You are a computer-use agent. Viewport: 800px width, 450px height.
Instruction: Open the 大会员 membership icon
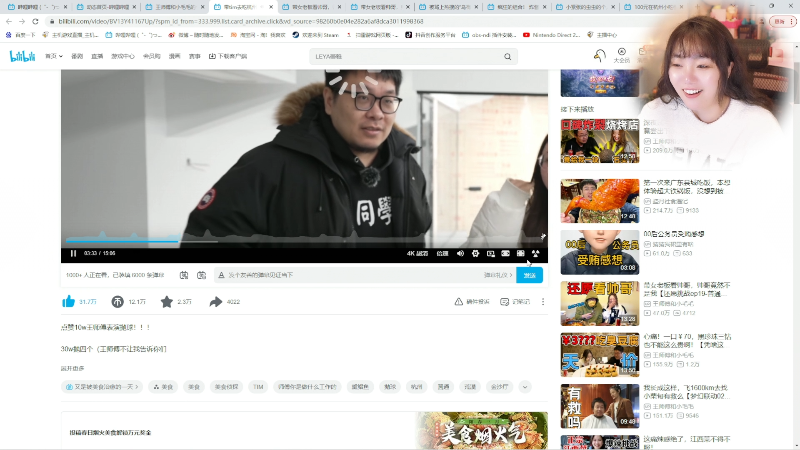coord(621,55)
